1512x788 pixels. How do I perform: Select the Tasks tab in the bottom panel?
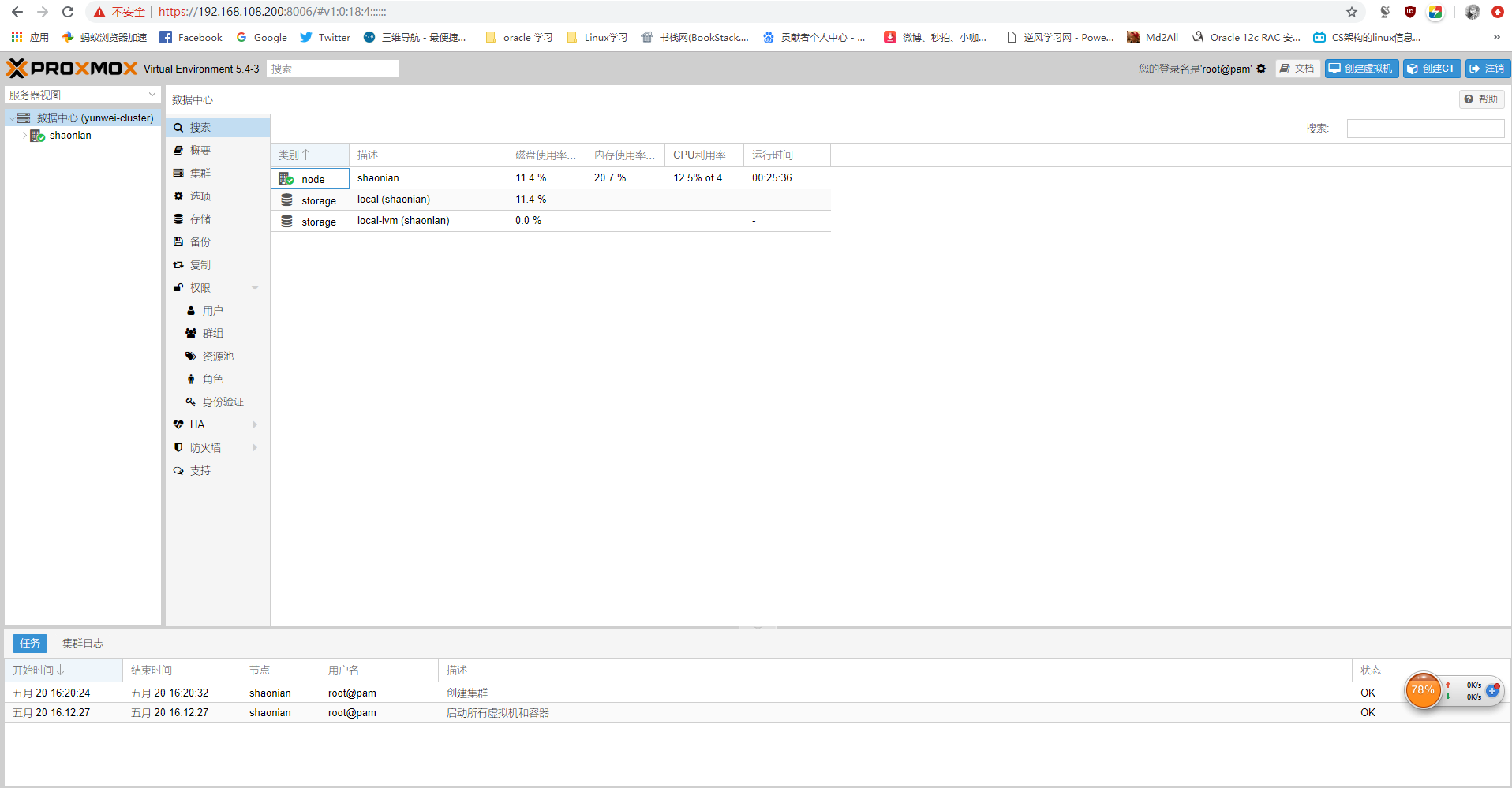30,644
